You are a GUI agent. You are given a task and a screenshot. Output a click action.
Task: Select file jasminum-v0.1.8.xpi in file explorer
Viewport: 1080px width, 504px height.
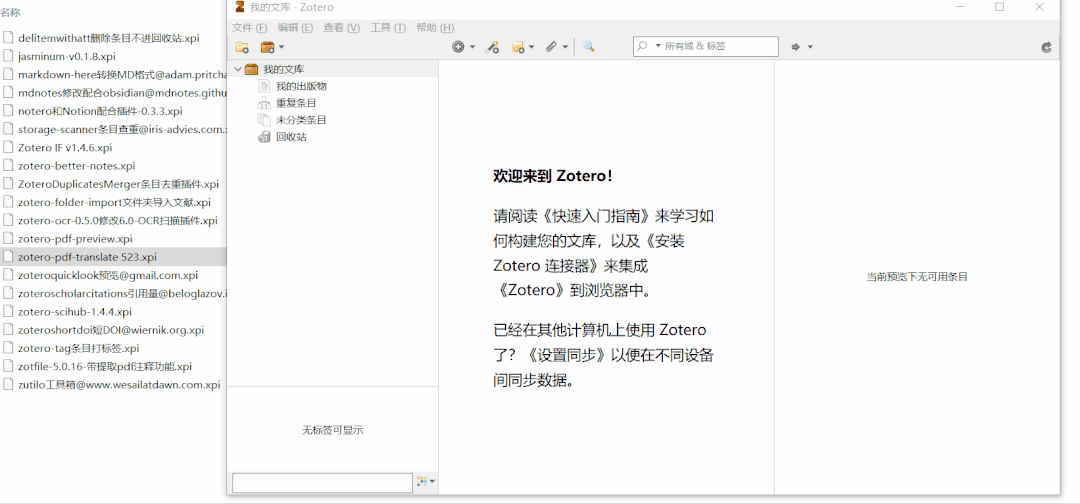point(67,56)
